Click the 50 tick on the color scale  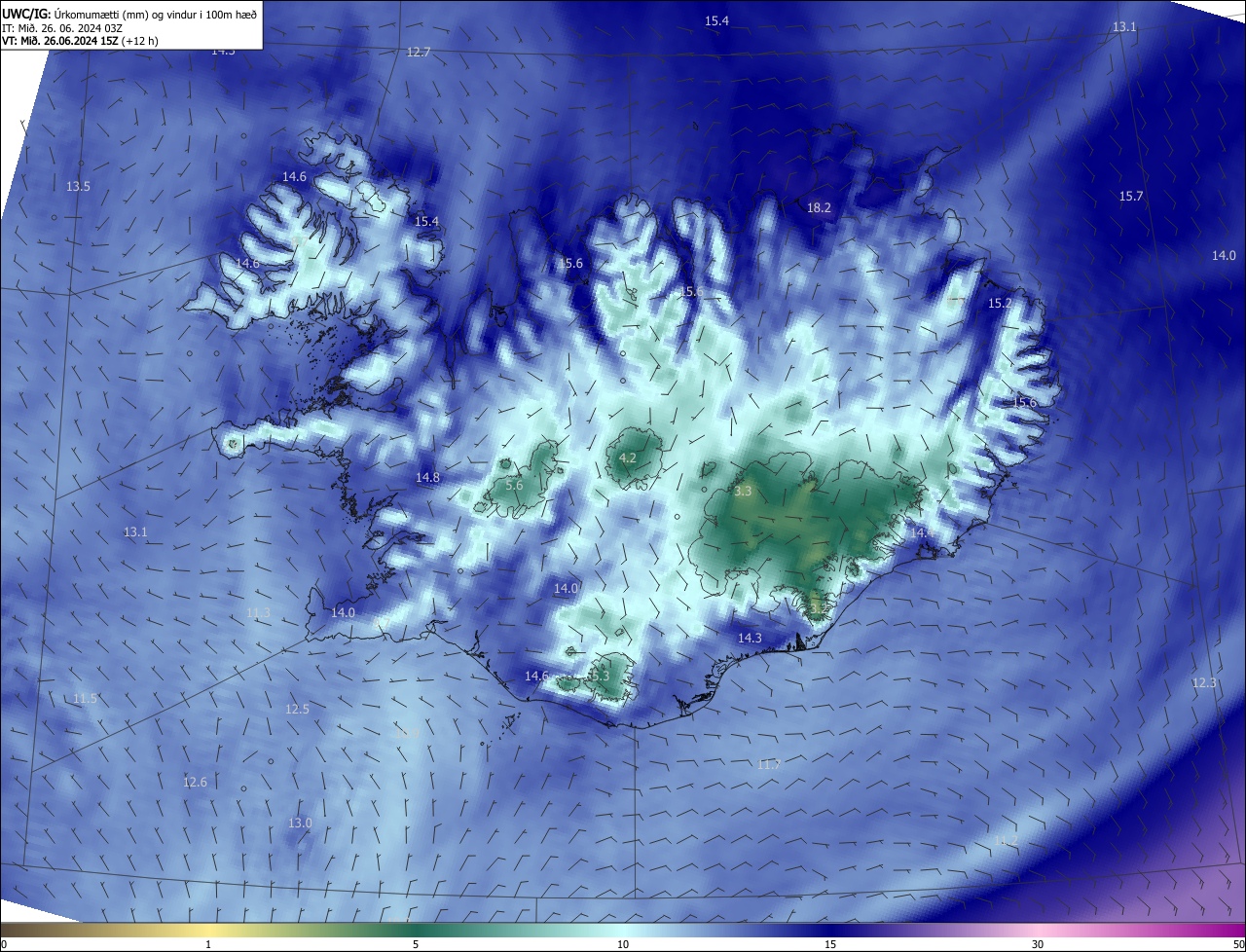[1238, 944]
